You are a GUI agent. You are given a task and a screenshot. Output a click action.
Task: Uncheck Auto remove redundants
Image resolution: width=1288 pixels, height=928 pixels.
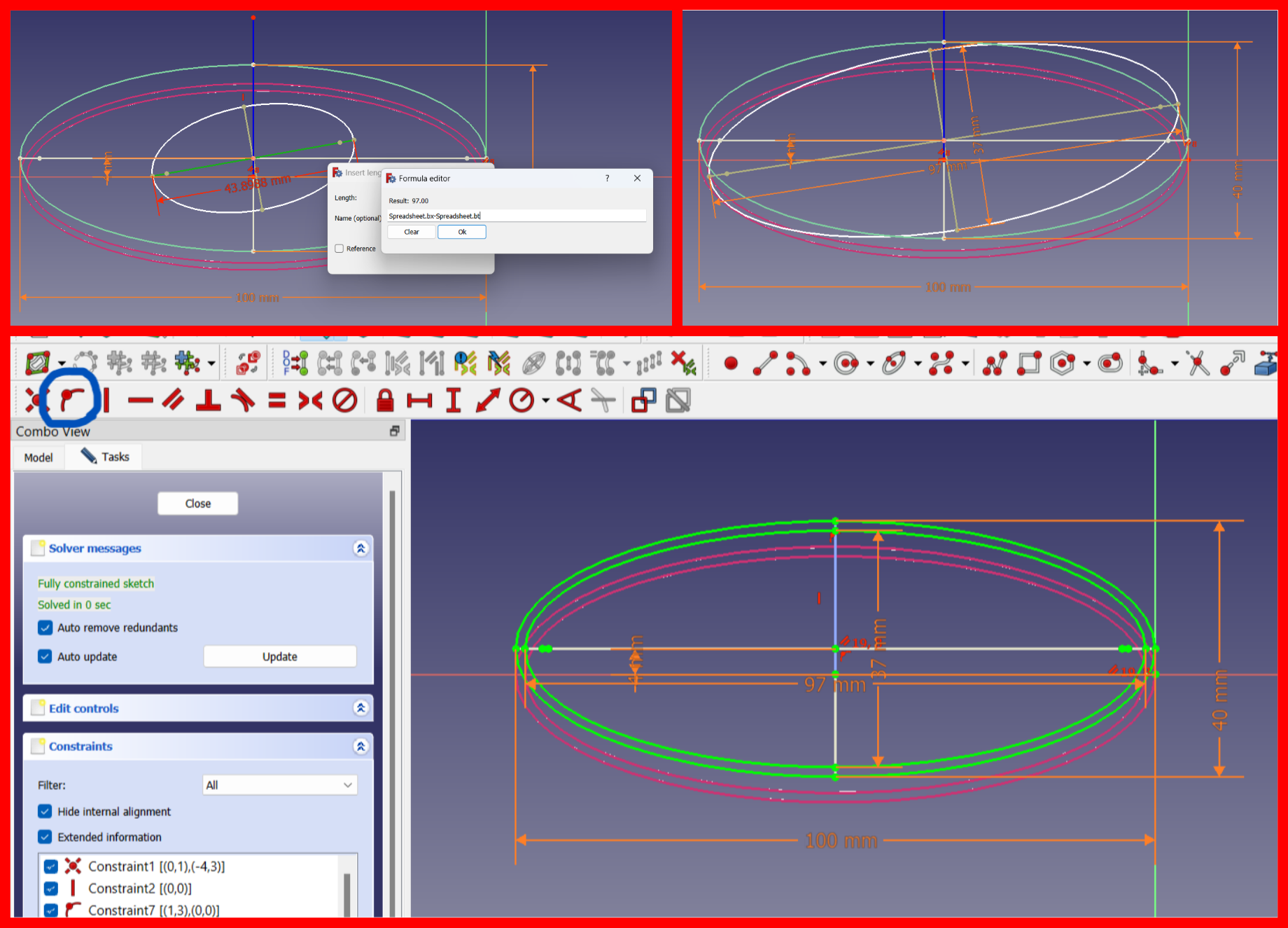[45, 628]
